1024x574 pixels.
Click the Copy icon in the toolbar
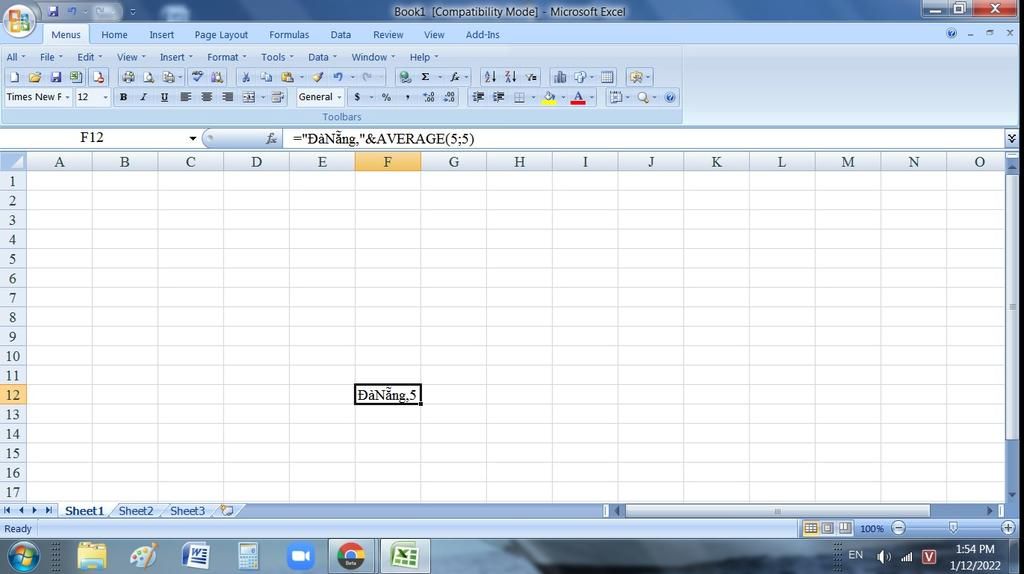click(266, 77)
